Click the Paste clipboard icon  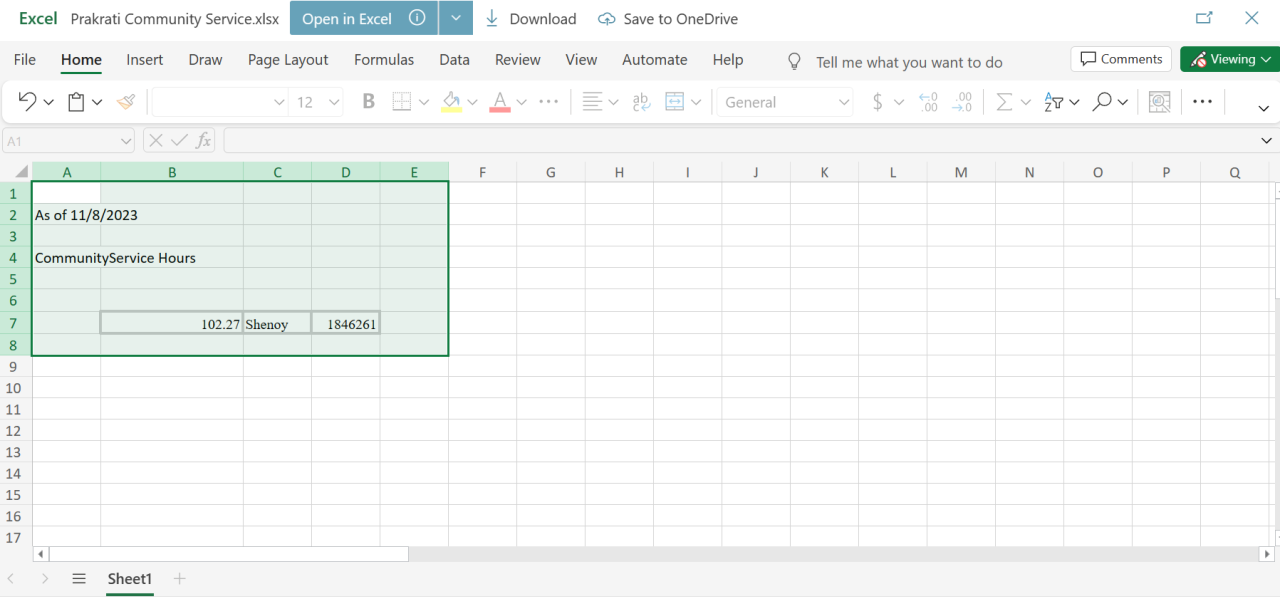tap(76, 101)
